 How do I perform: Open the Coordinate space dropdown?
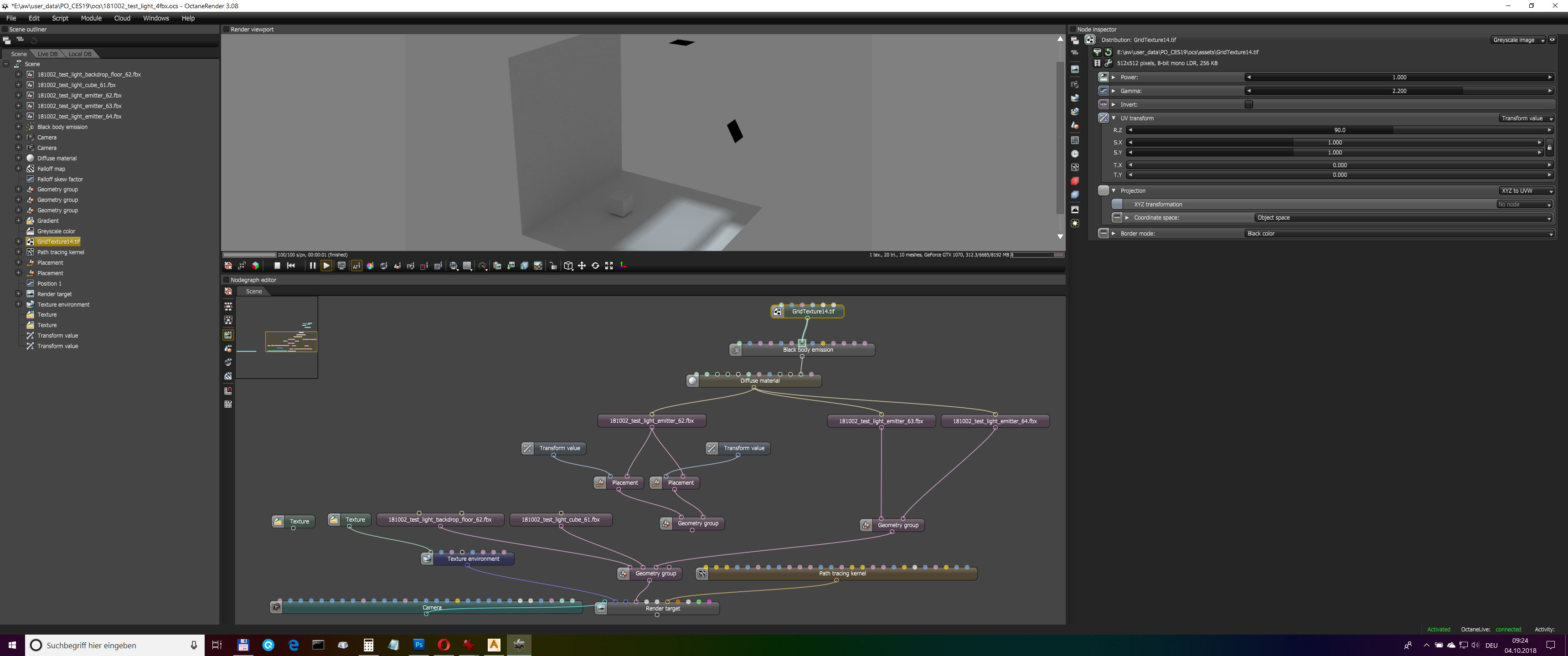pos(1403,218)
